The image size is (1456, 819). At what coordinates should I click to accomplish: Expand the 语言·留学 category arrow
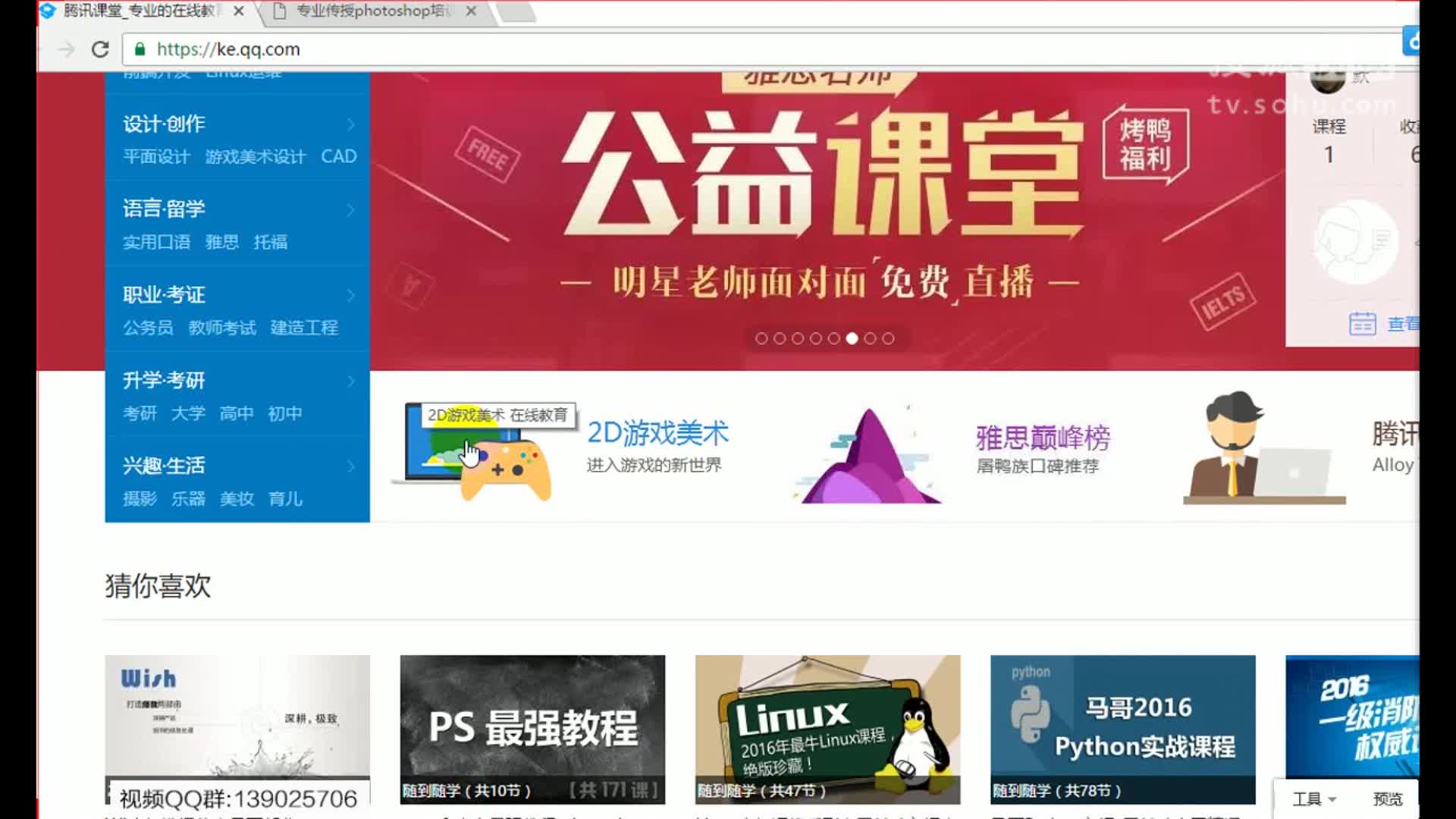pos(351,209)
